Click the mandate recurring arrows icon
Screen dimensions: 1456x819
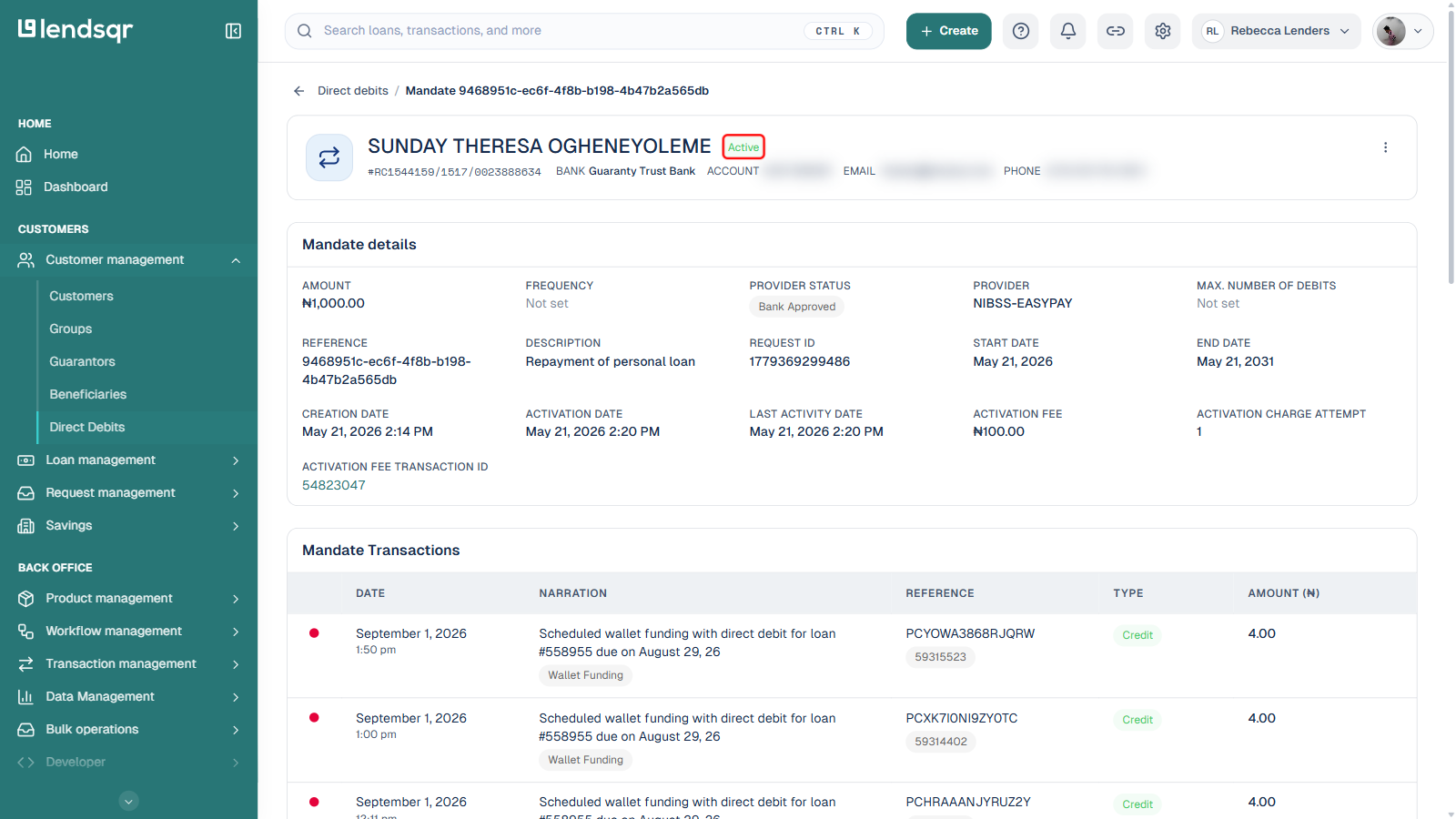329,157
